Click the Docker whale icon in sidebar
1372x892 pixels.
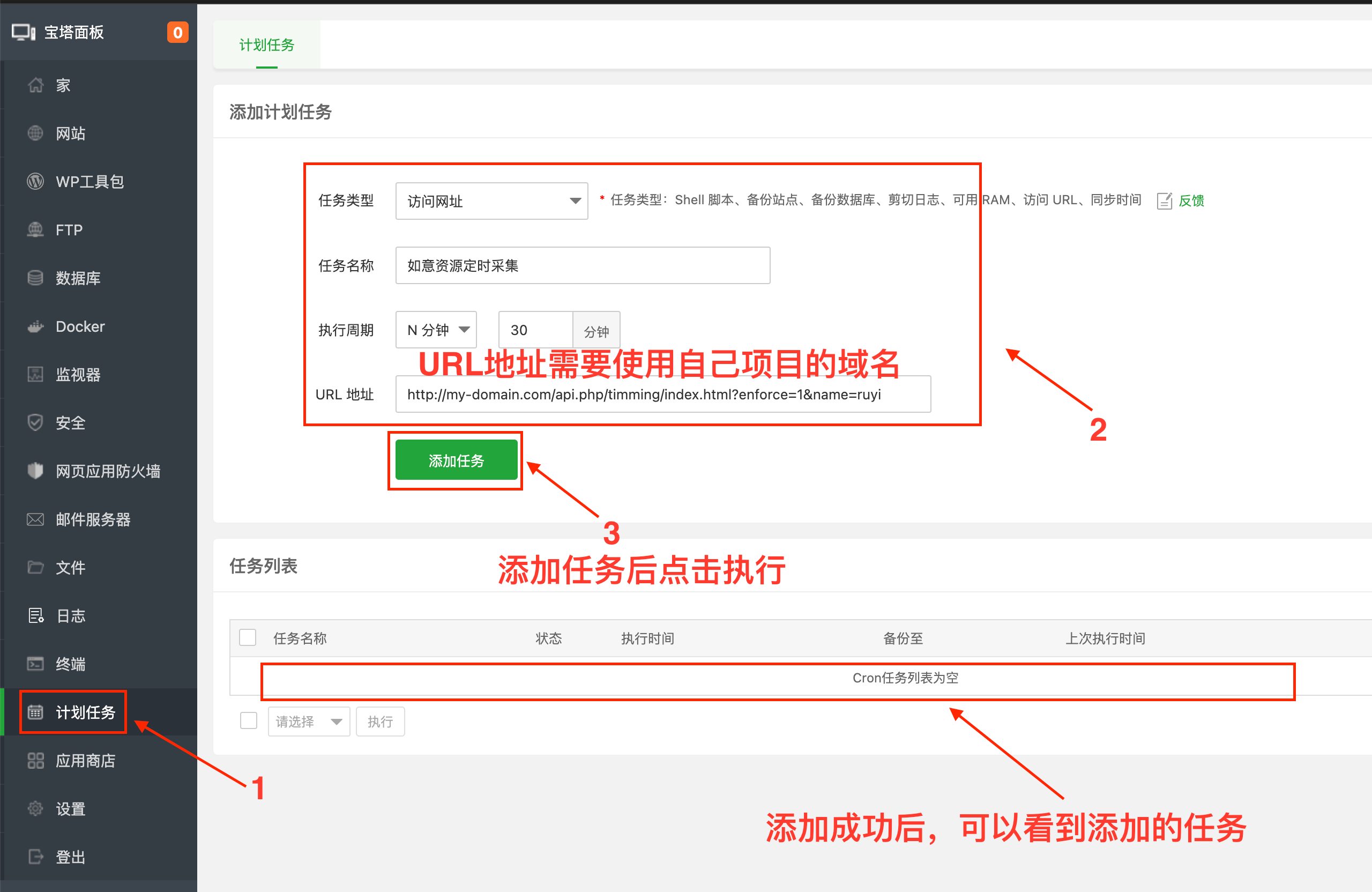[x=35, y=327]
